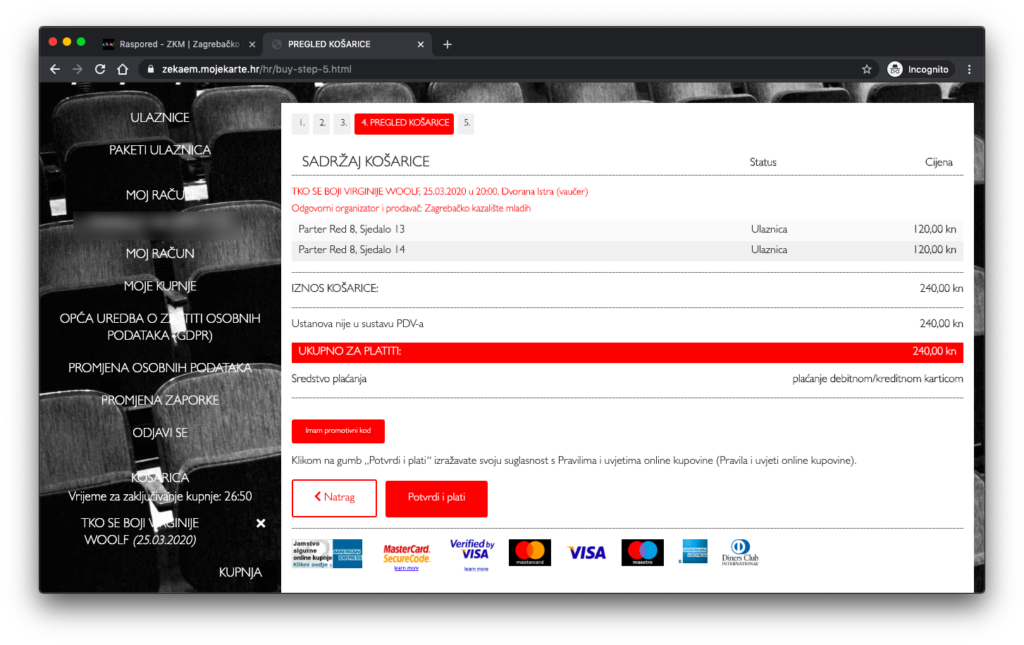Screen dimensions: 1024x645
Task: Go to checkout step 3
Action: click(x=342, y=124)
